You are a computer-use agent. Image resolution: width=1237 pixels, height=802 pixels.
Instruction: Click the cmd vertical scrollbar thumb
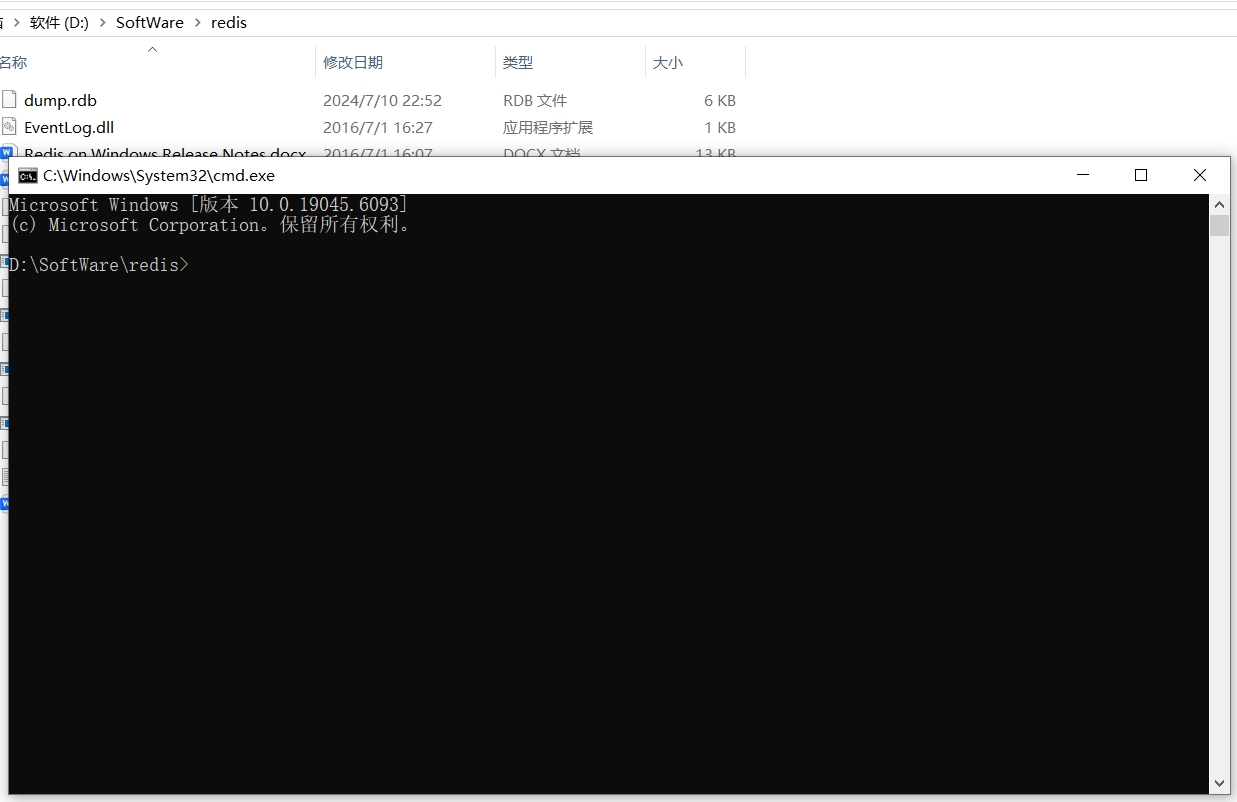pyautogui.click(x=1219, y=225)
